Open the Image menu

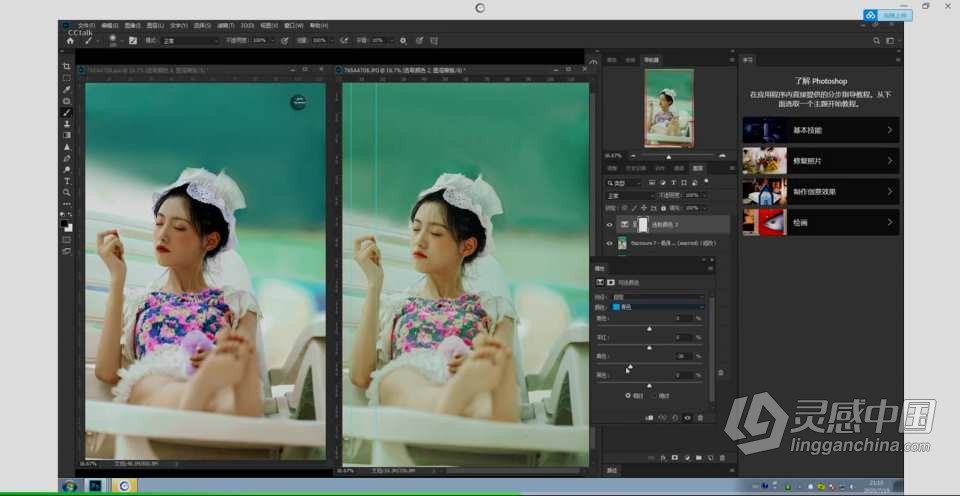pyautogui.click(x=132, y=26)
